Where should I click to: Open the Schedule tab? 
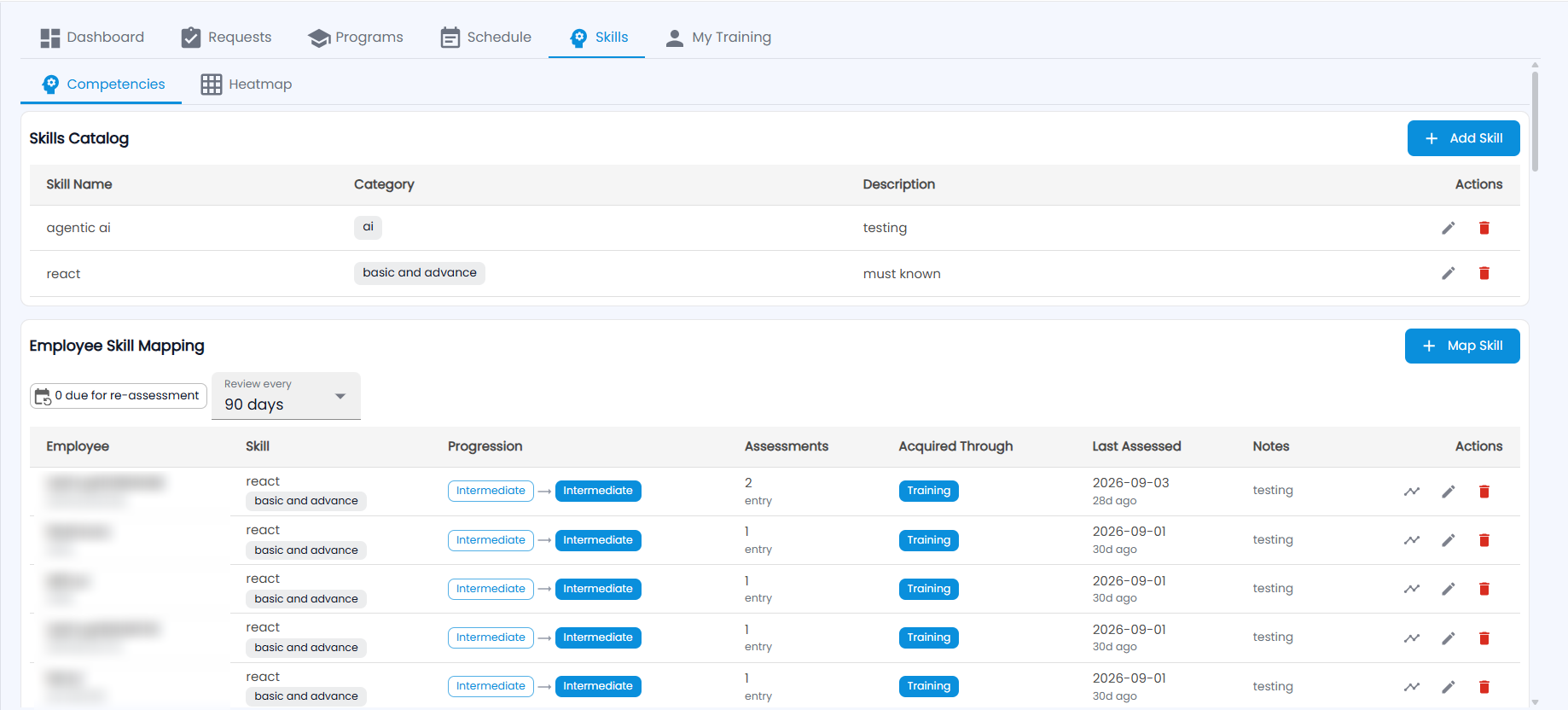coord(485,38)
